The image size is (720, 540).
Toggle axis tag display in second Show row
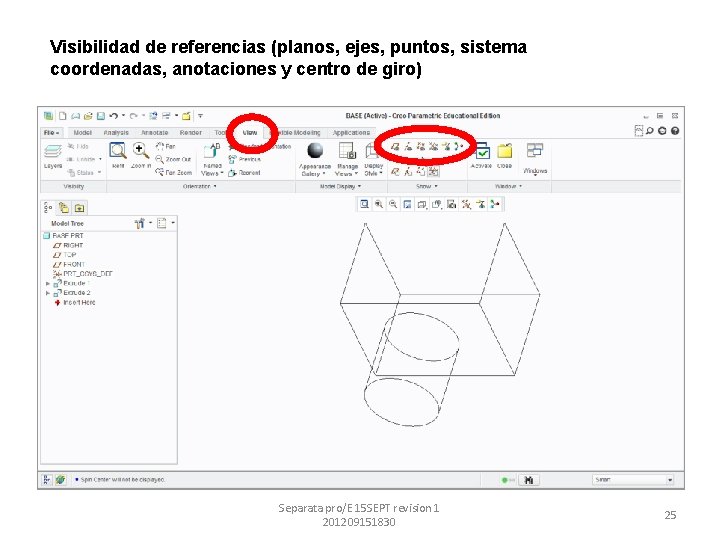coord(408,172)
